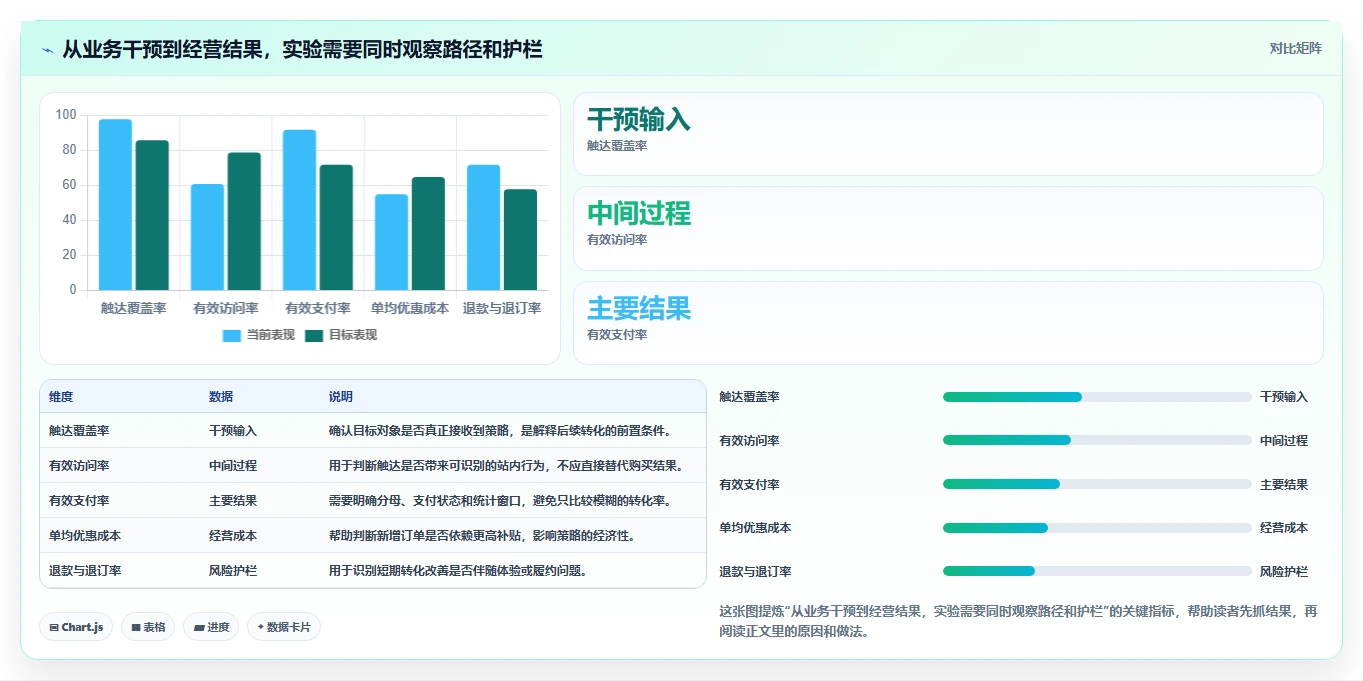Click the target bar for 有效访问率

pos(244,222)
